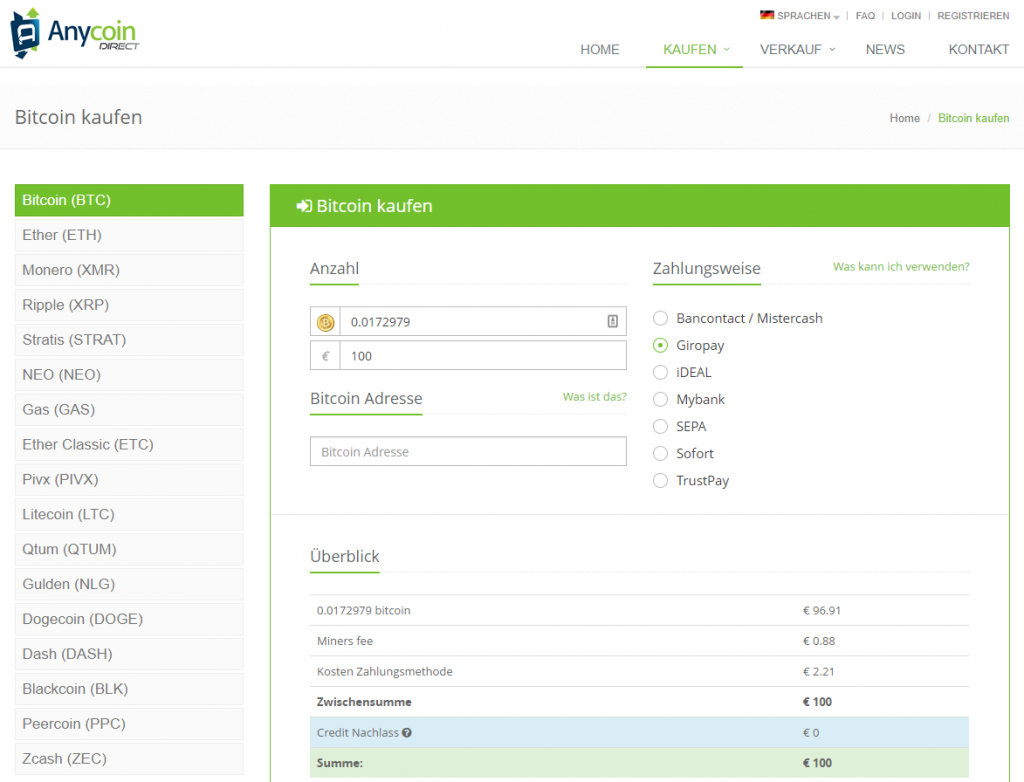The image size is (1024, 782).
Task: Open the Kontakt menu item
Action: (x=978, y=50)
